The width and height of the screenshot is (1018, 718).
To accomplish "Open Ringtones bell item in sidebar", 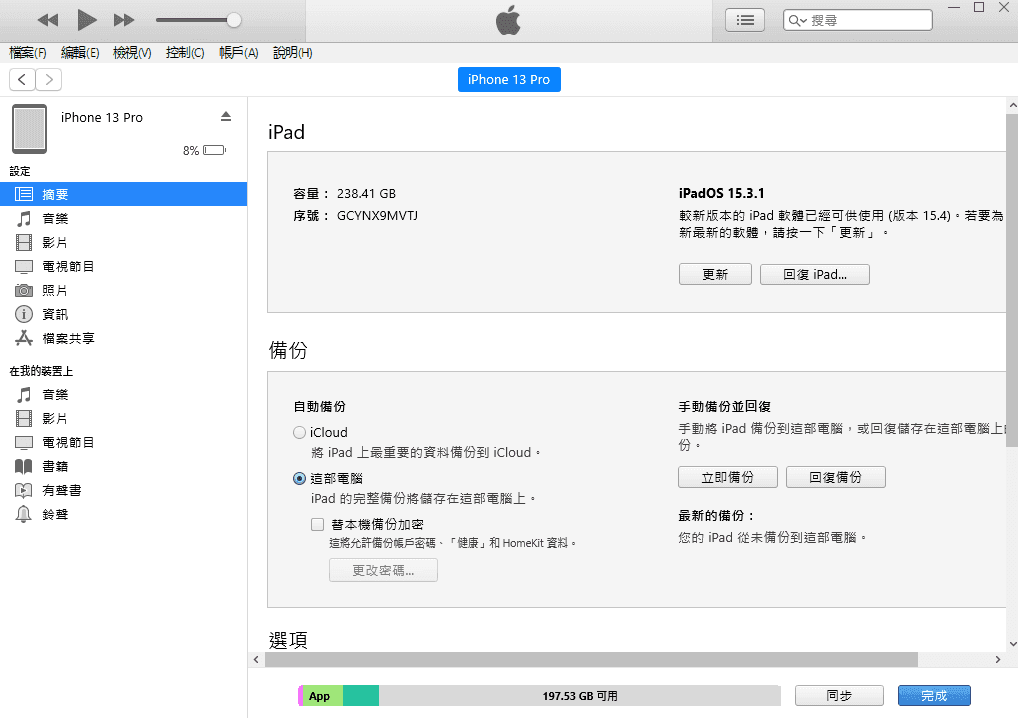I will click(24, 514).
